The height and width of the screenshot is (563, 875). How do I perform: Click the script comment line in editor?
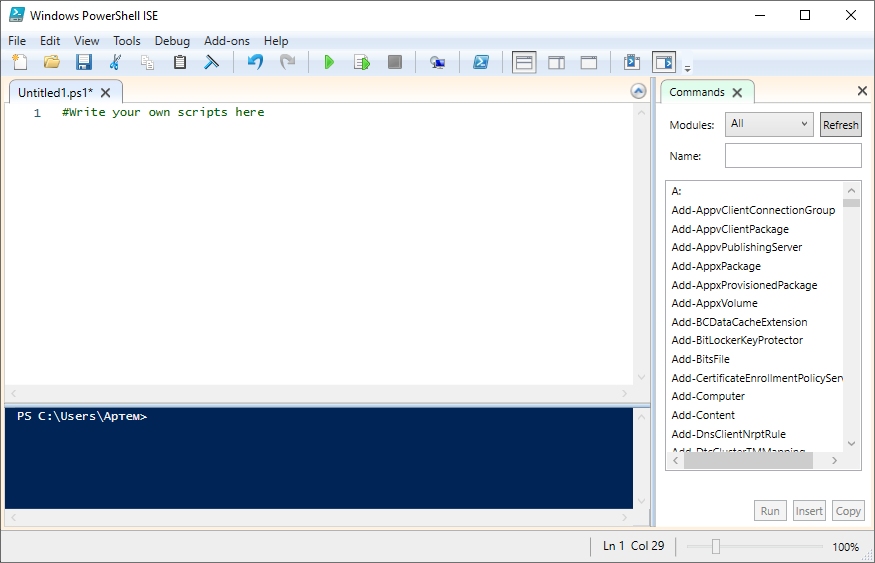163,112
